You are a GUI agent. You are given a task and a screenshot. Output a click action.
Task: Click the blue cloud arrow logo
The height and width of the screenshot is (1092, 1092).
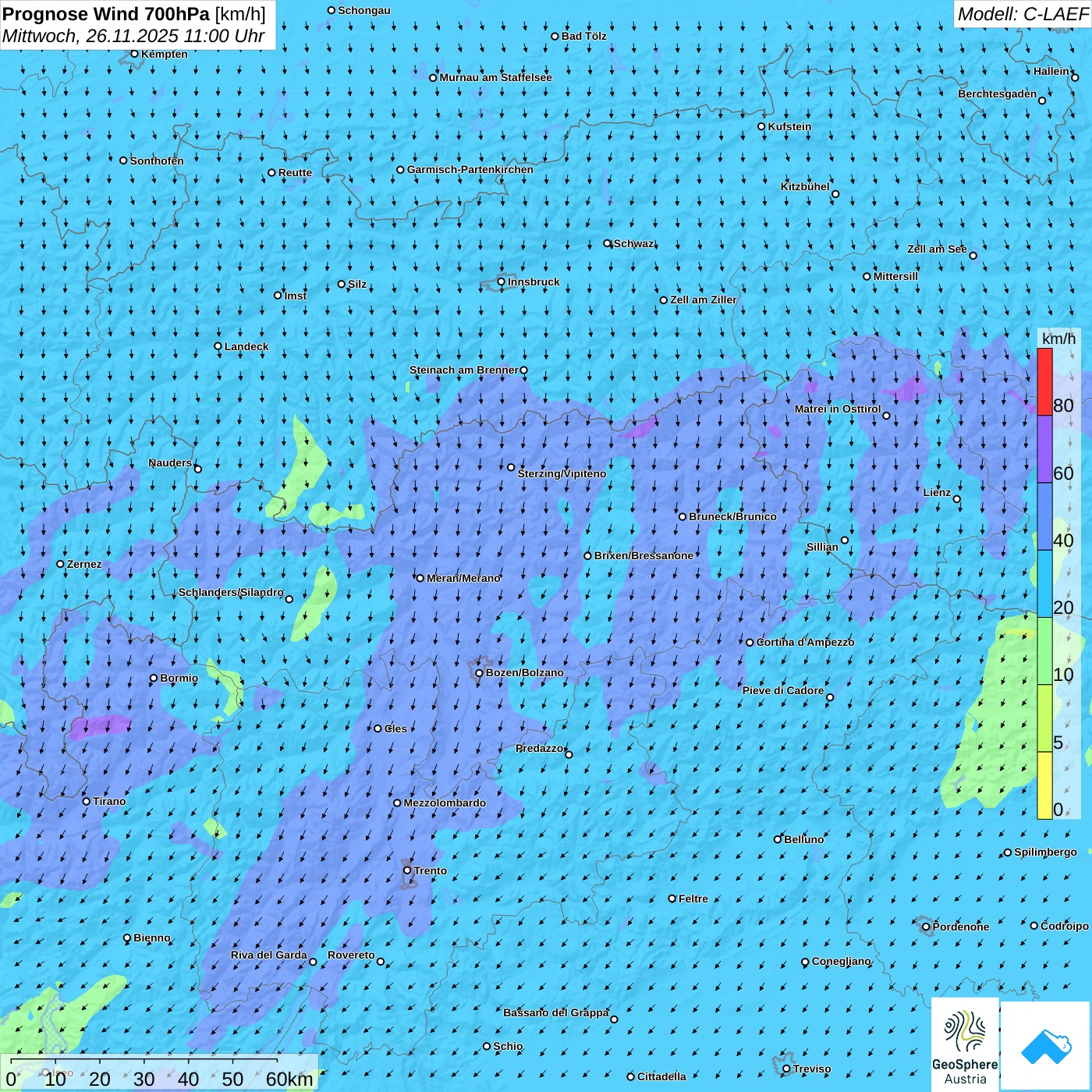pos(1045,1046)
